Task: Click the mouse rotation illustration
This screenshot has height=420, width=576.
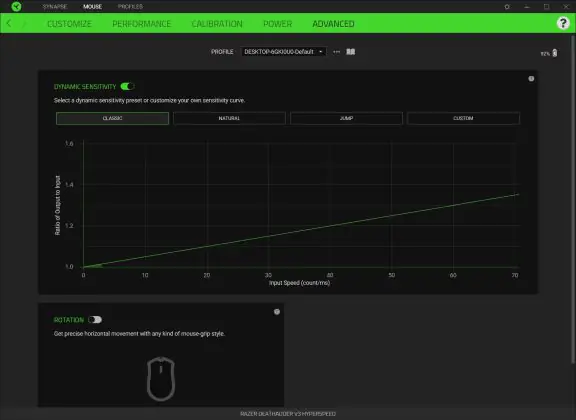Action: [161, 378]
